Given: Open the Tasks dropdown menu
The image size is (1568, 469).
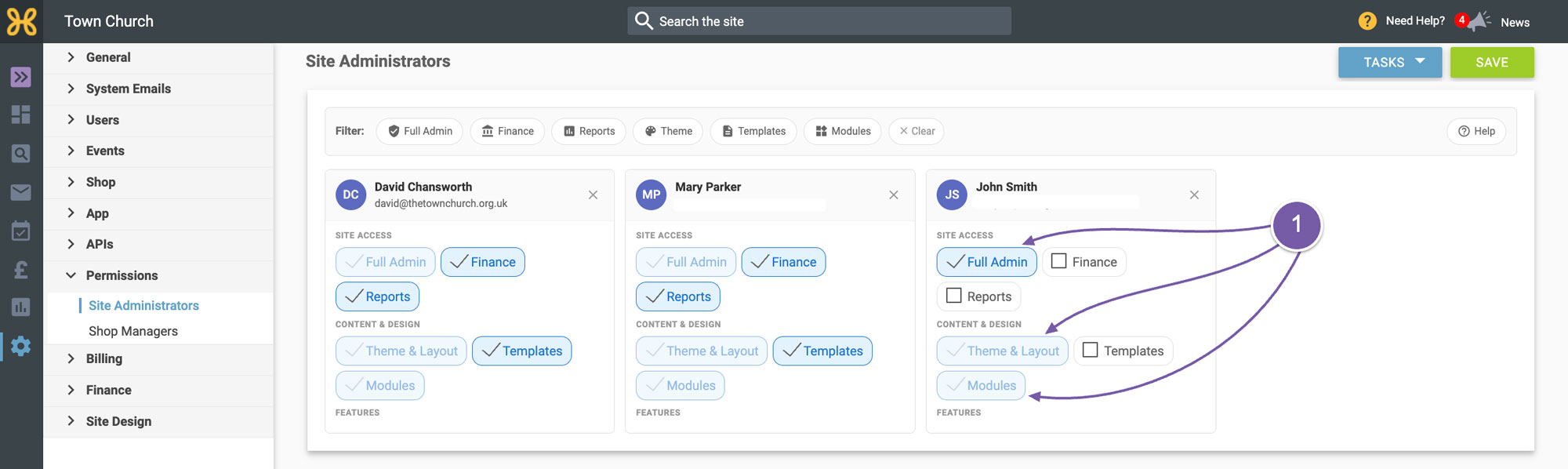Looking at the screenshot, I should (x=1390, y=62).
